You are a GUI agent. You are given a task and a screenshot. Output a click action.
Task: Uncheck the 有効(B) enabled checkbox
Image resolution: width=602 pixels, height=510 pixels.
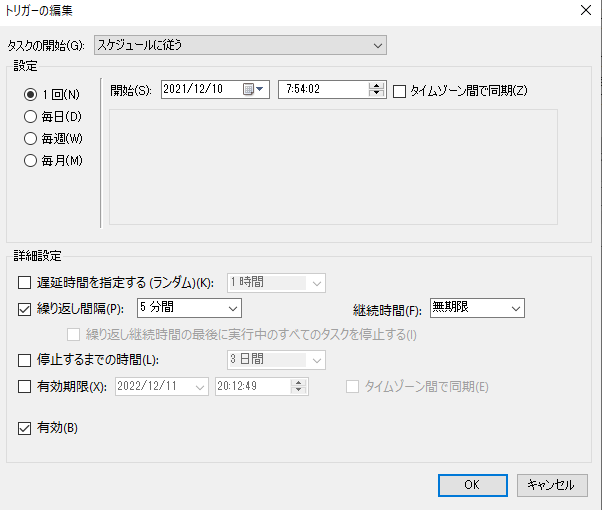(x=25, y=428)
